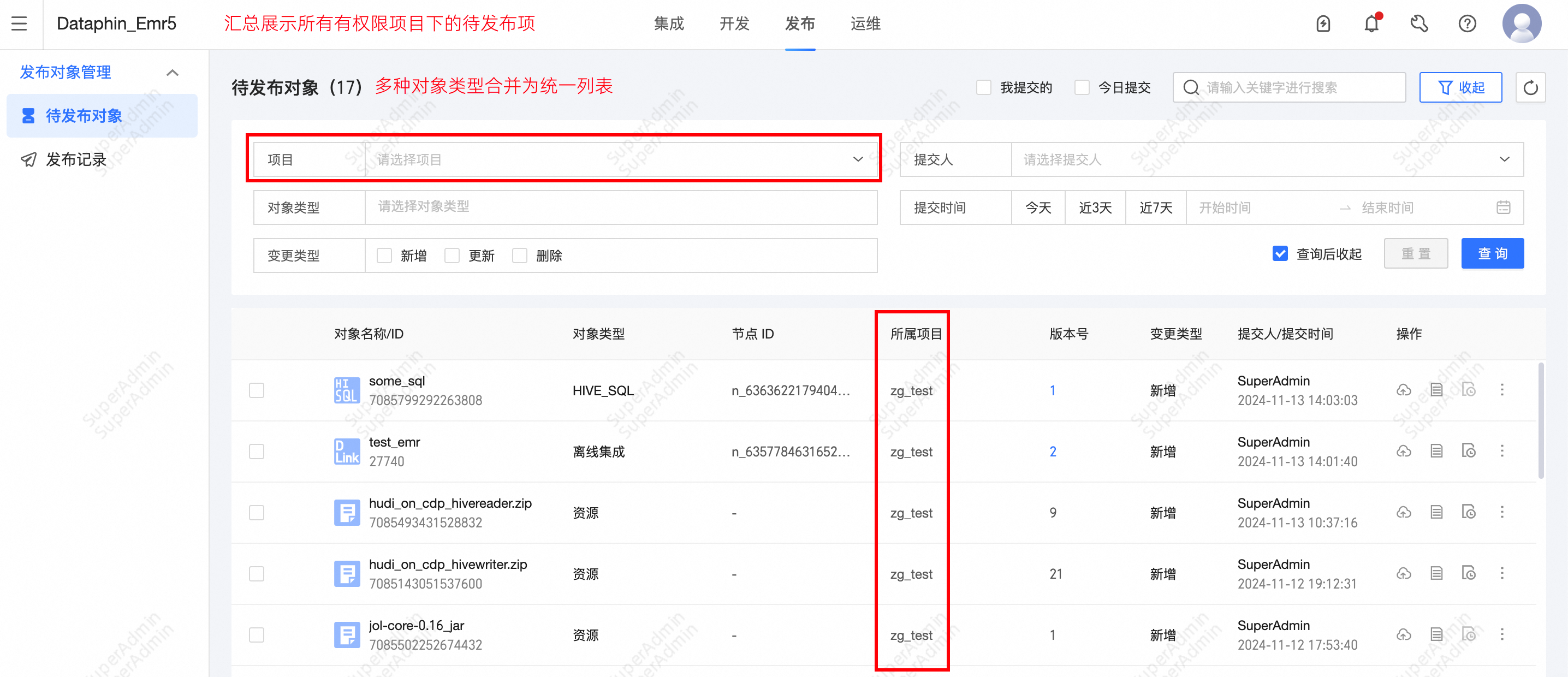
Task: Select 发布记录 in the left sidebar
Action: 76,159
